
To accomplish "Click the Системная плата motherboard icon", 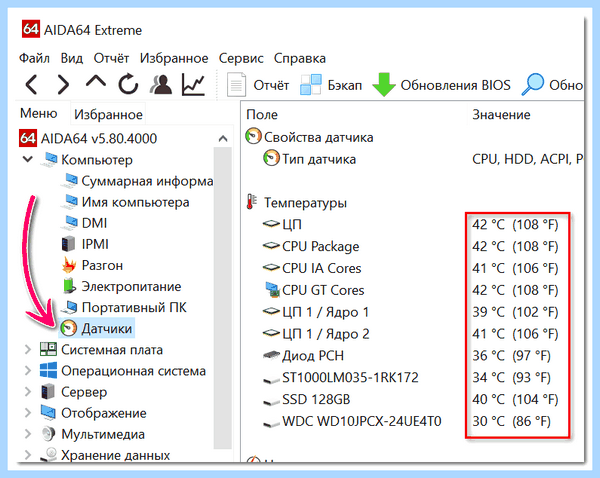I will (48, 349).
